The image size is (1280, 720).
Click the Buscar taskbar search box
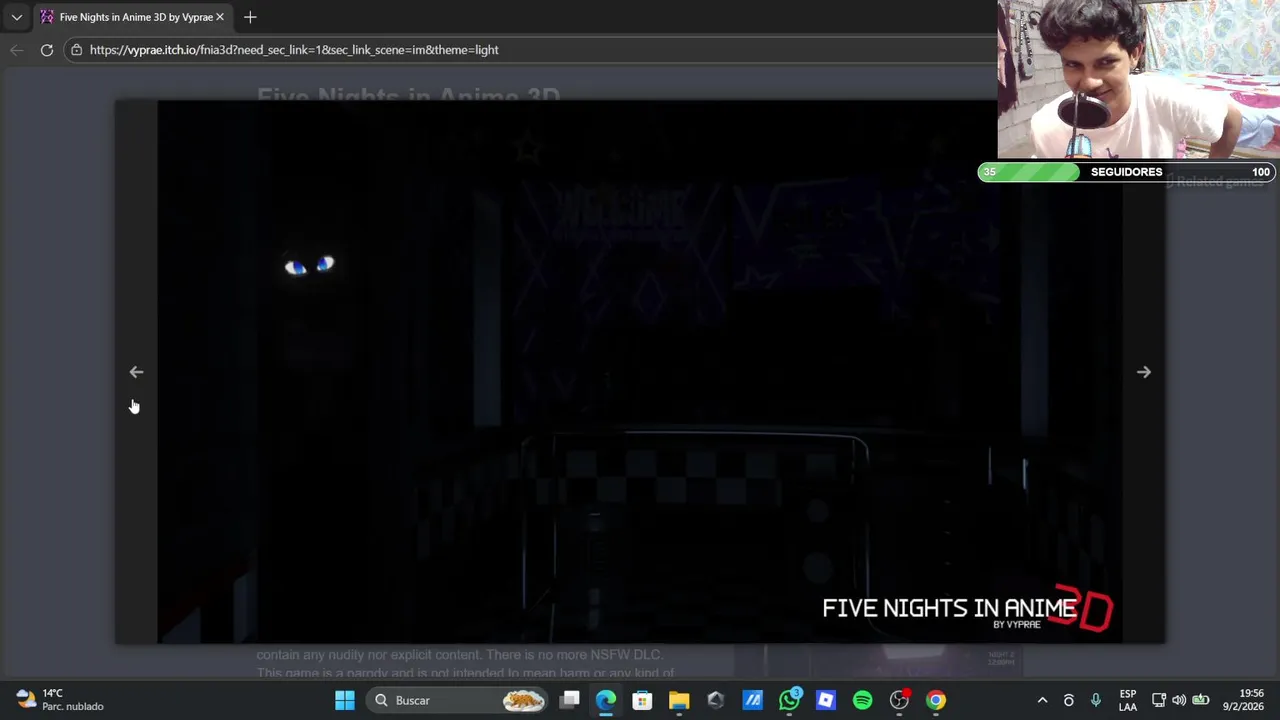458,700
